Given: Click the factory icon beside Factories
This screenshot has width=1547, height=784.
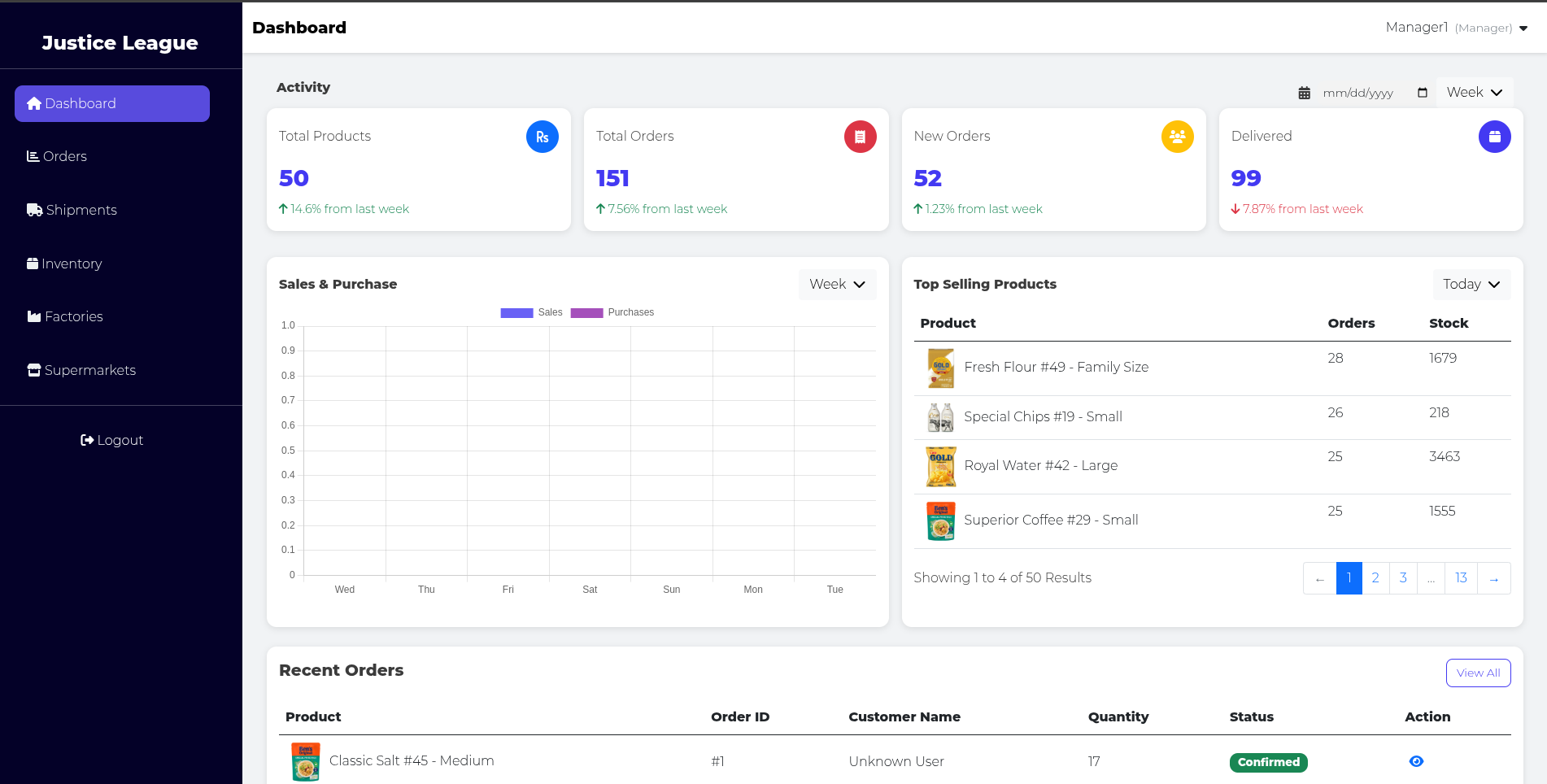Looking at the screenshot, I should tap(34, 316).
